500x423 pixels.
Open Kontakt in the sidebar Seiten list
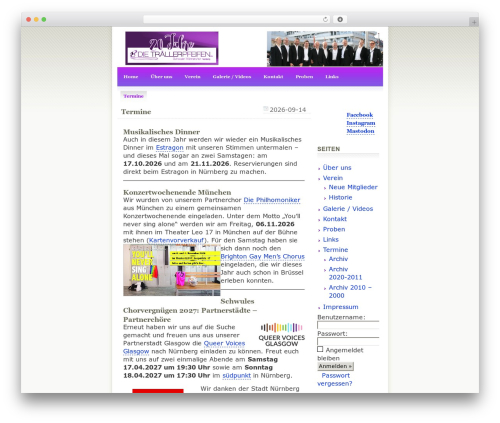coord(335,219)
